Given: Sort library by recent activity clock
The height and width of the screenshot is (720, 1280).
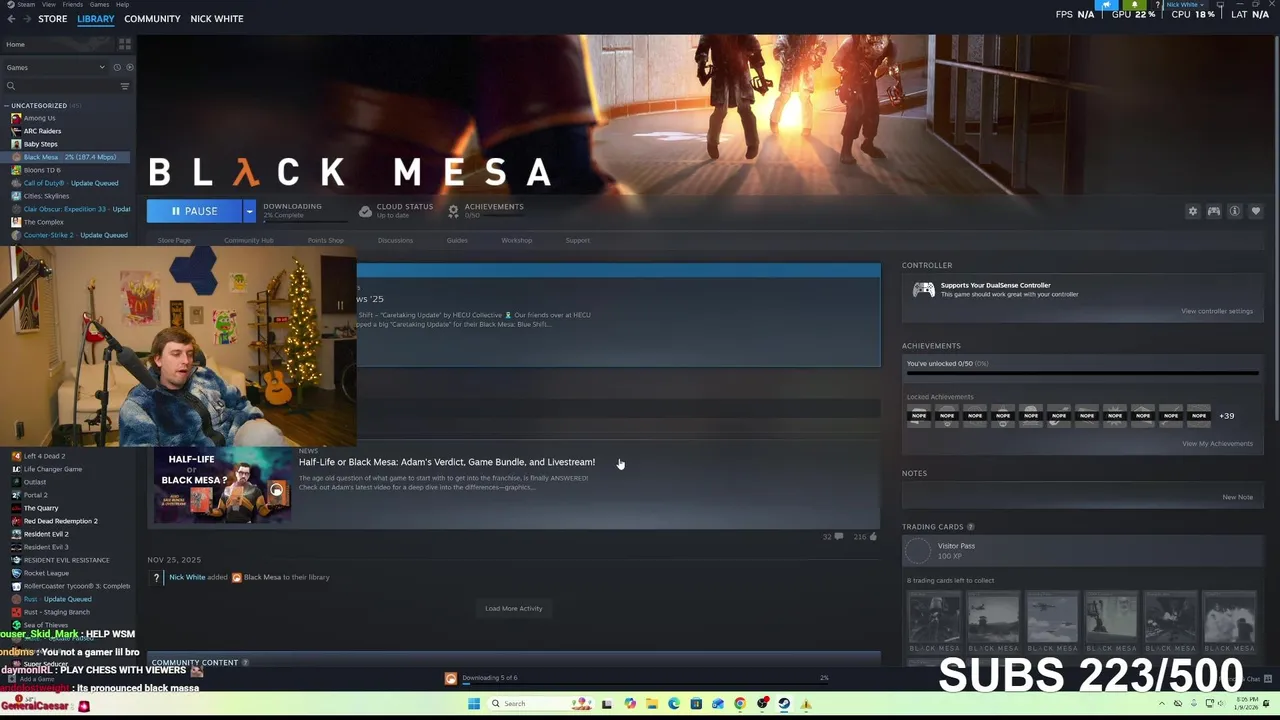Looking at the screenshot, I should tap(116, 67).
